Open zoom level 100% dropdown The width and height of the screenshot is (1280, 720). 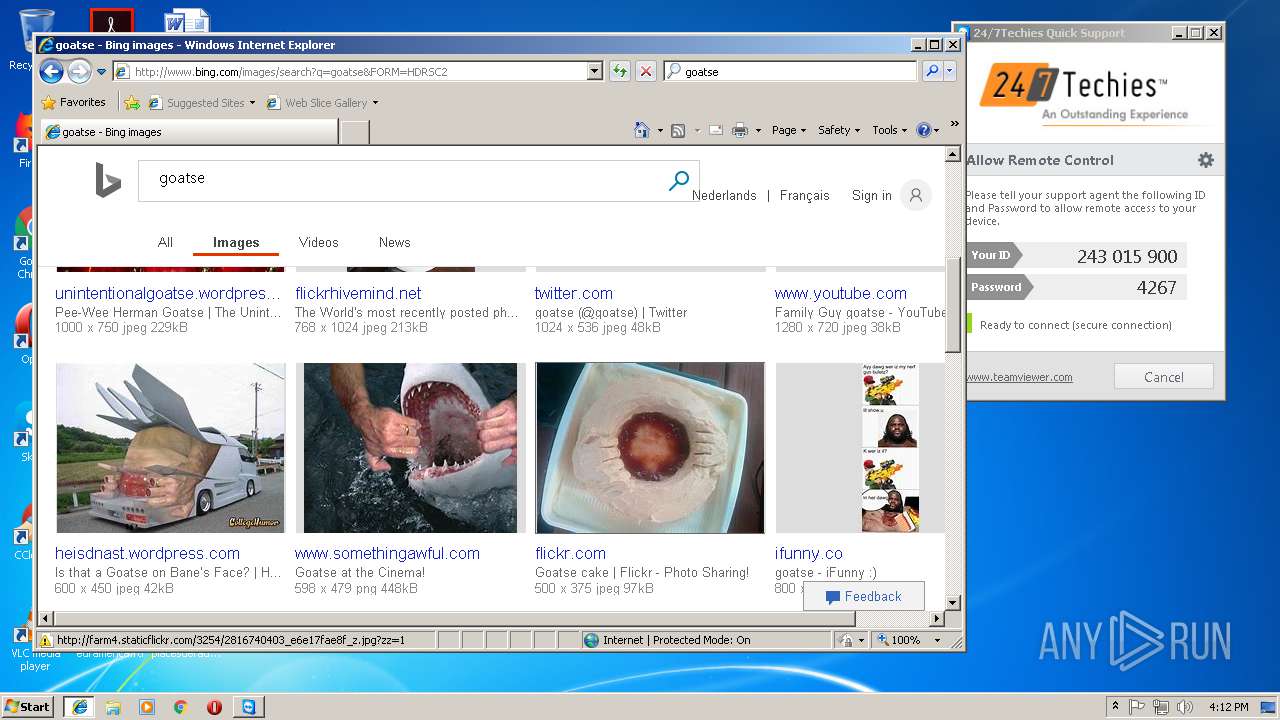tap(937, 640)
